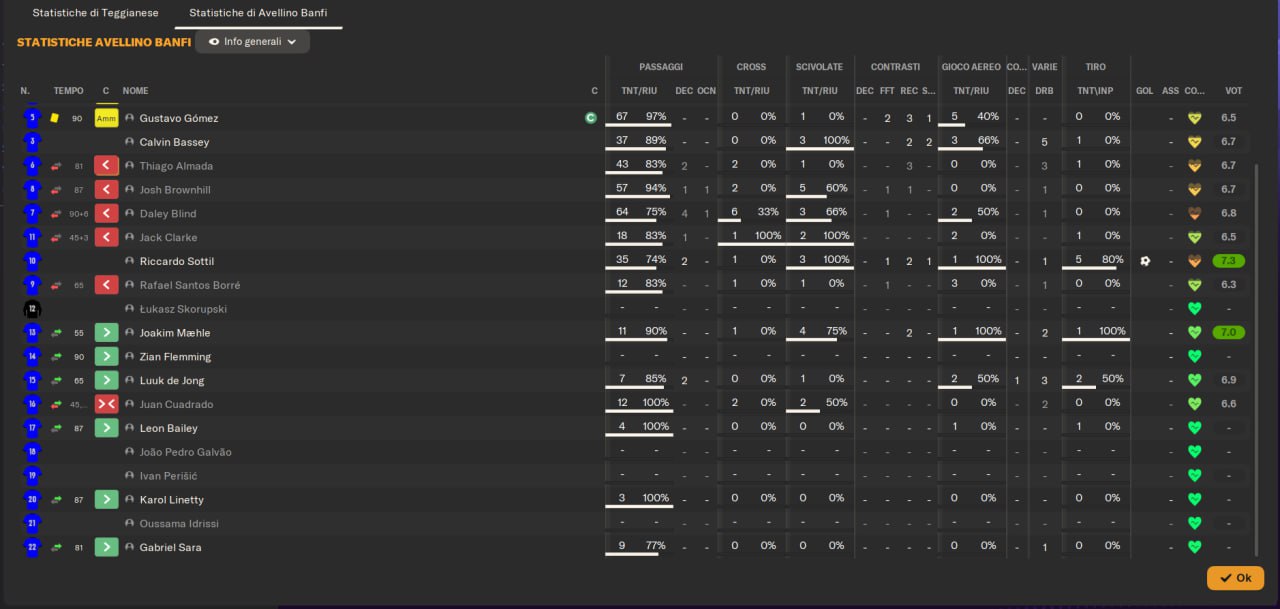Click Riccardo Sottil's 7.3 rating badge
This screenshot has width=1280, height=609.
click(1228, 261)
